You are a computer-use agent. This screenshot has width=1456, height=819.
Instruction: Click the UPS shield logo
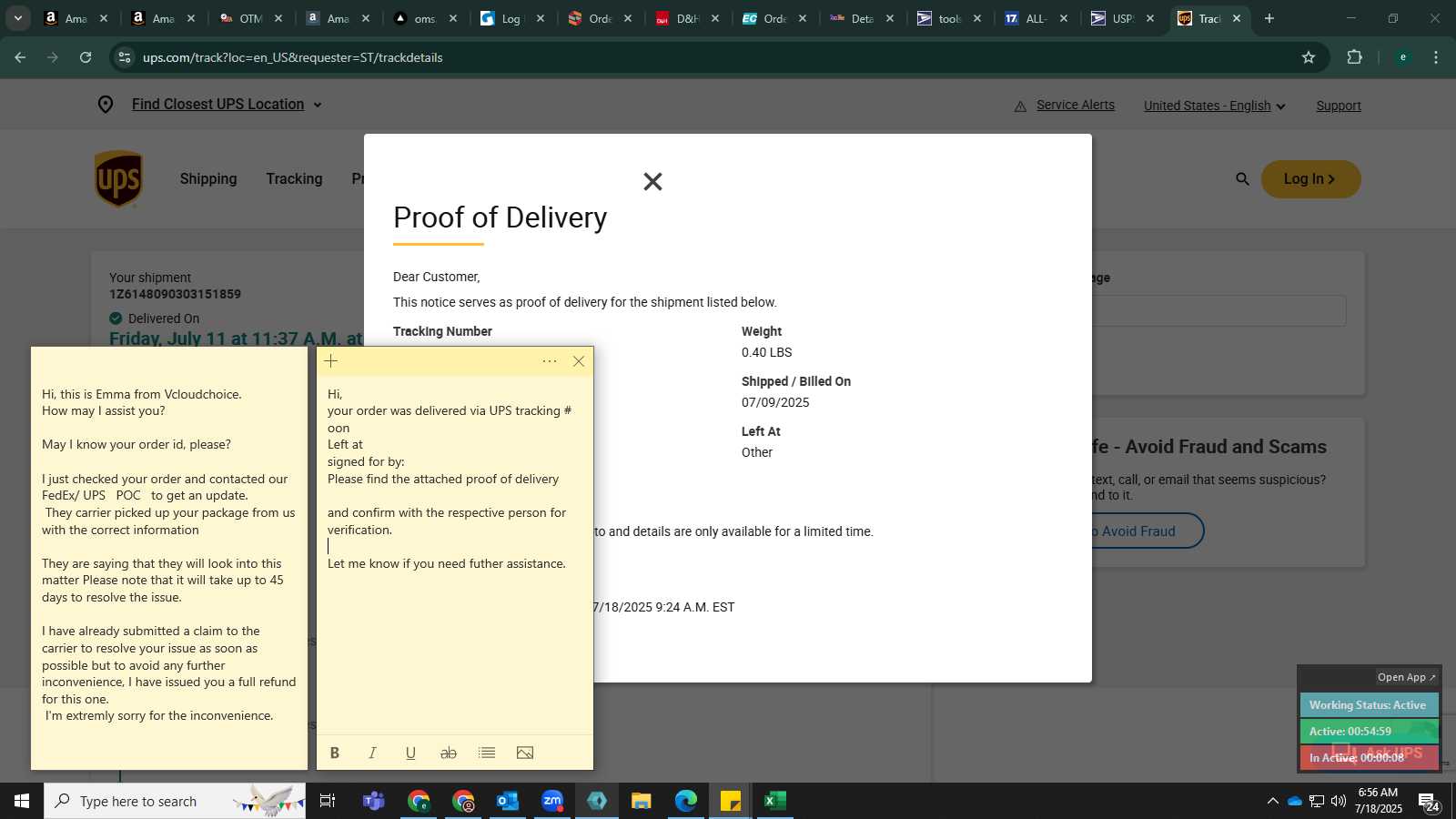[118, 178]
